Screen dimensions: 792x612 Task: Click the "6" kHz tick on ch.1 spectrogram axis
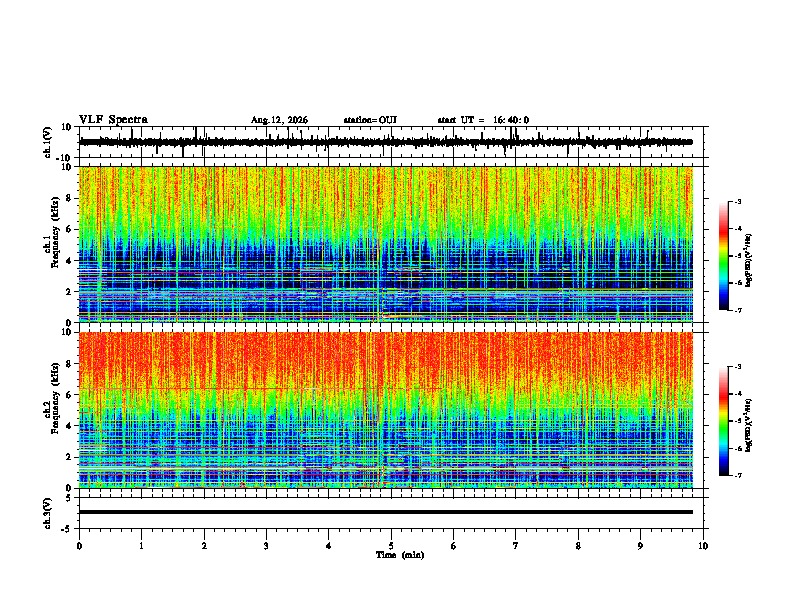coord(69,230)
